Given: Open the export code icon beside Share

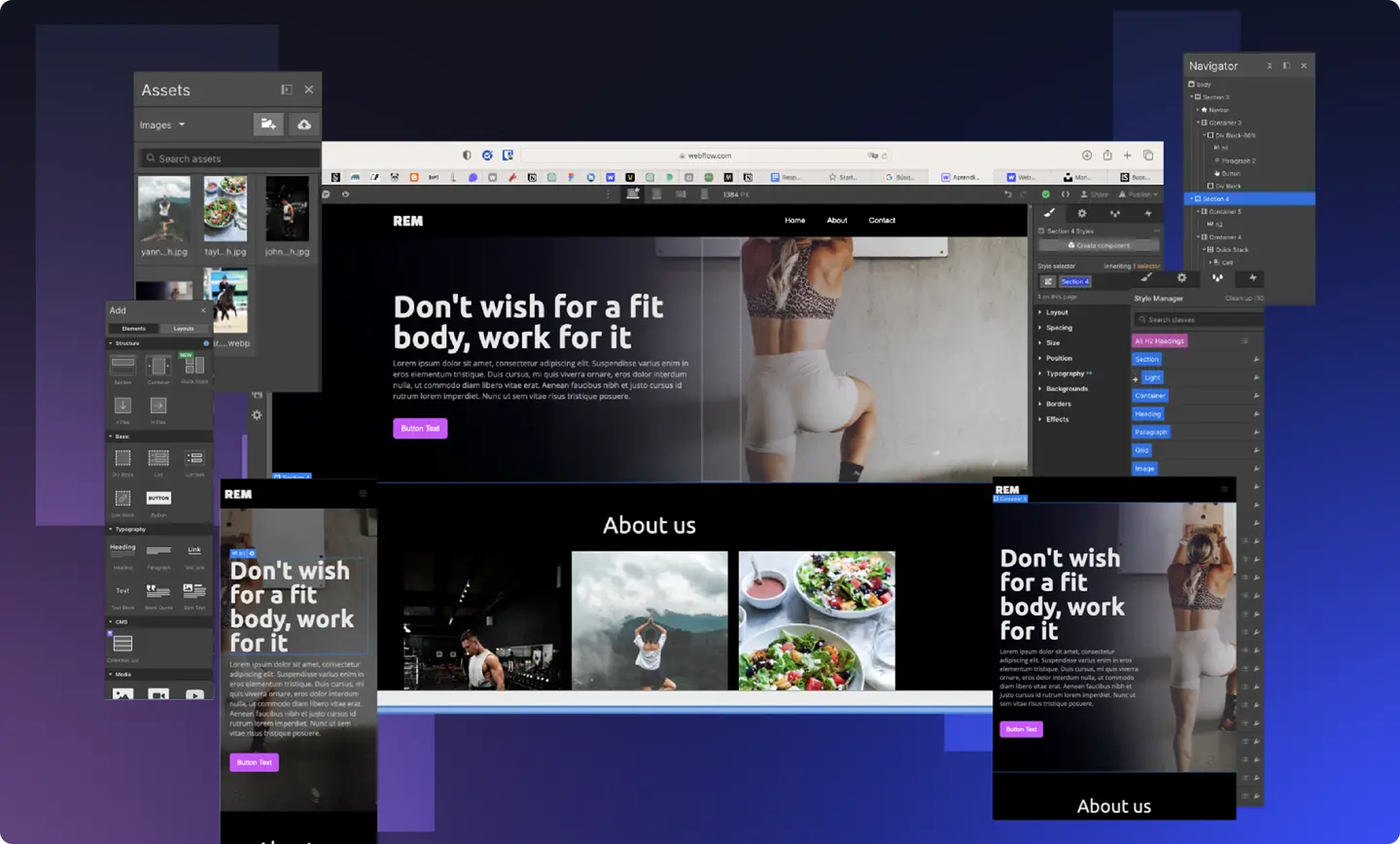Looking at the screenshot, I should click(x=1065, y=194).
